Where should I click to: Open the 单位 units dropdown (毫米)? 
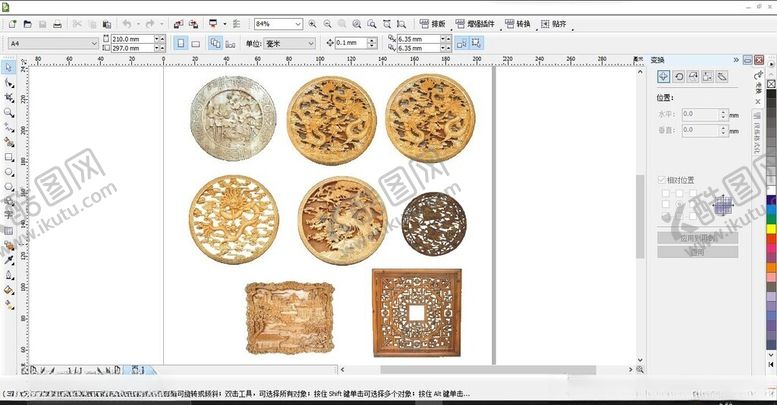311,43
